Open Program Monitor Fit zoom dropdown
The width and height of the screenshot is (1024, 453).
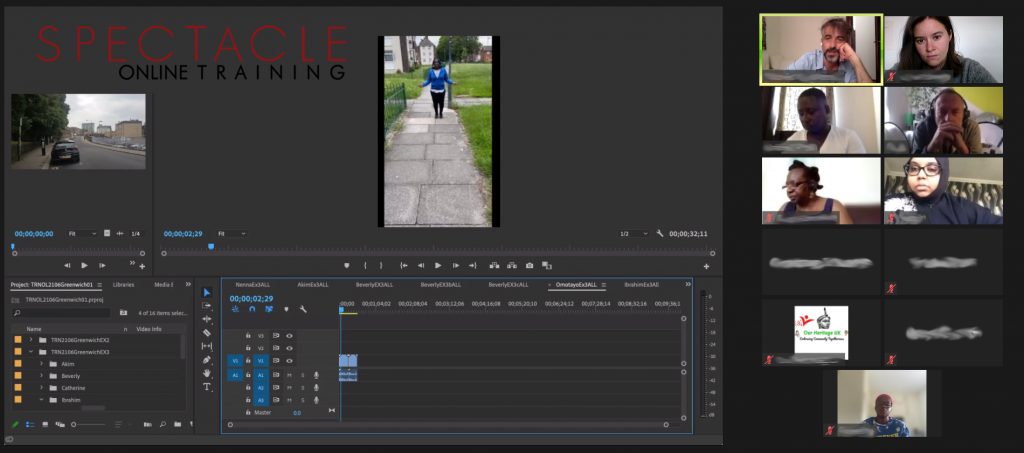(231, 234)
